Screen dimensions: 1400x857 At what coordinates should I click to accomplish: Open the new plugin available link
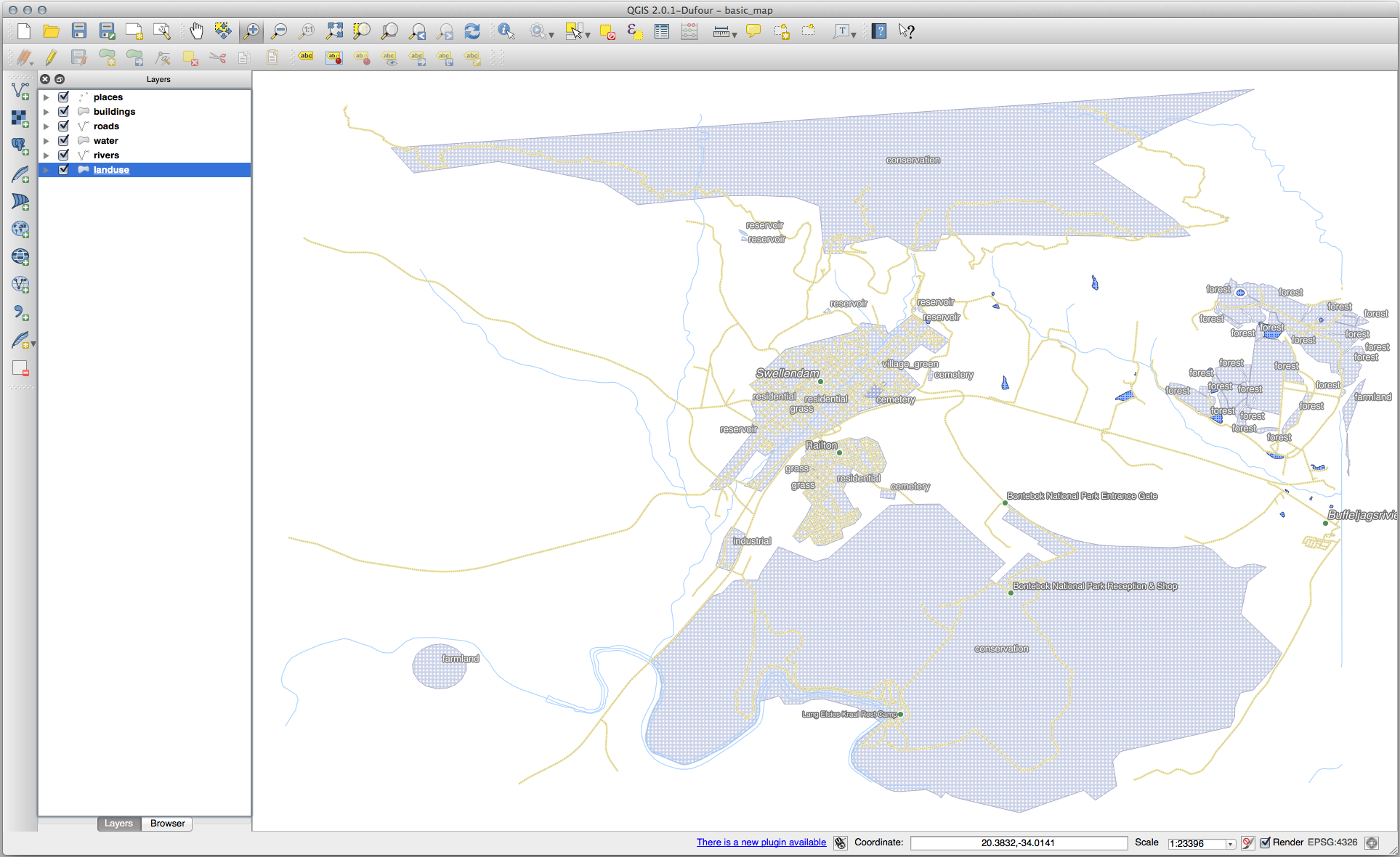tap(761, 842)
